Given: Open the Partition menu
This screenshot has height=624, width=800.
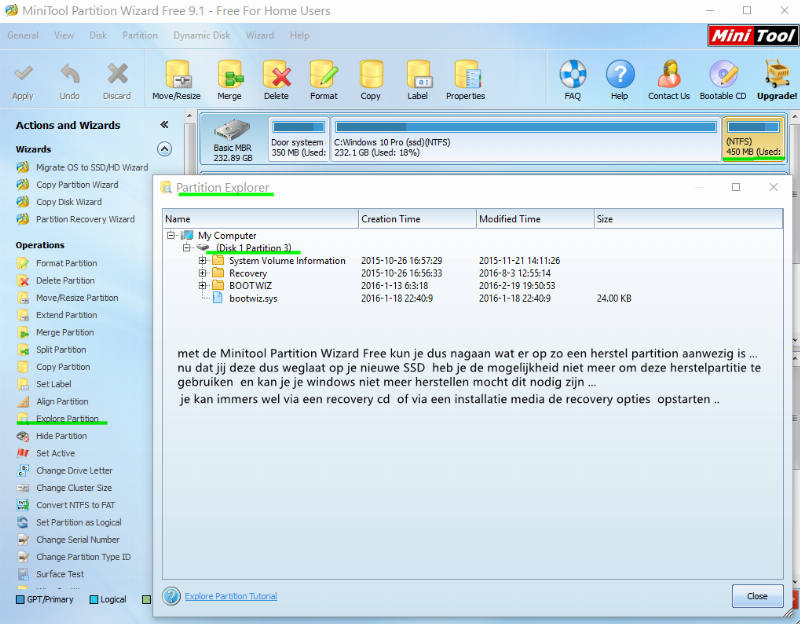Looking at the screenshot, I should (140, 35).
